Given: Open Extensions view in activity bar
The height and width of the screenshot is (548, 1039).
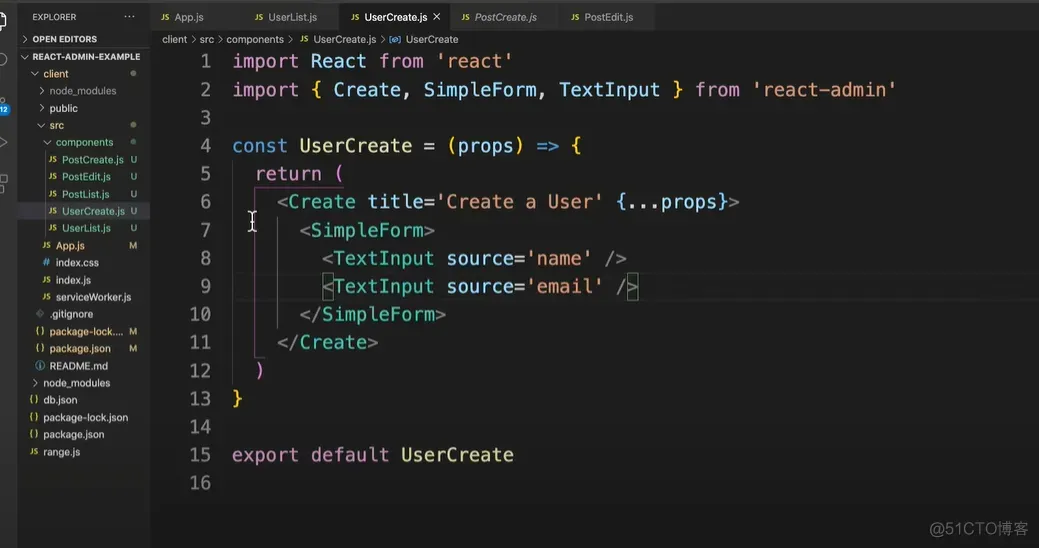Looking at the screenshot, I should 3,184.
